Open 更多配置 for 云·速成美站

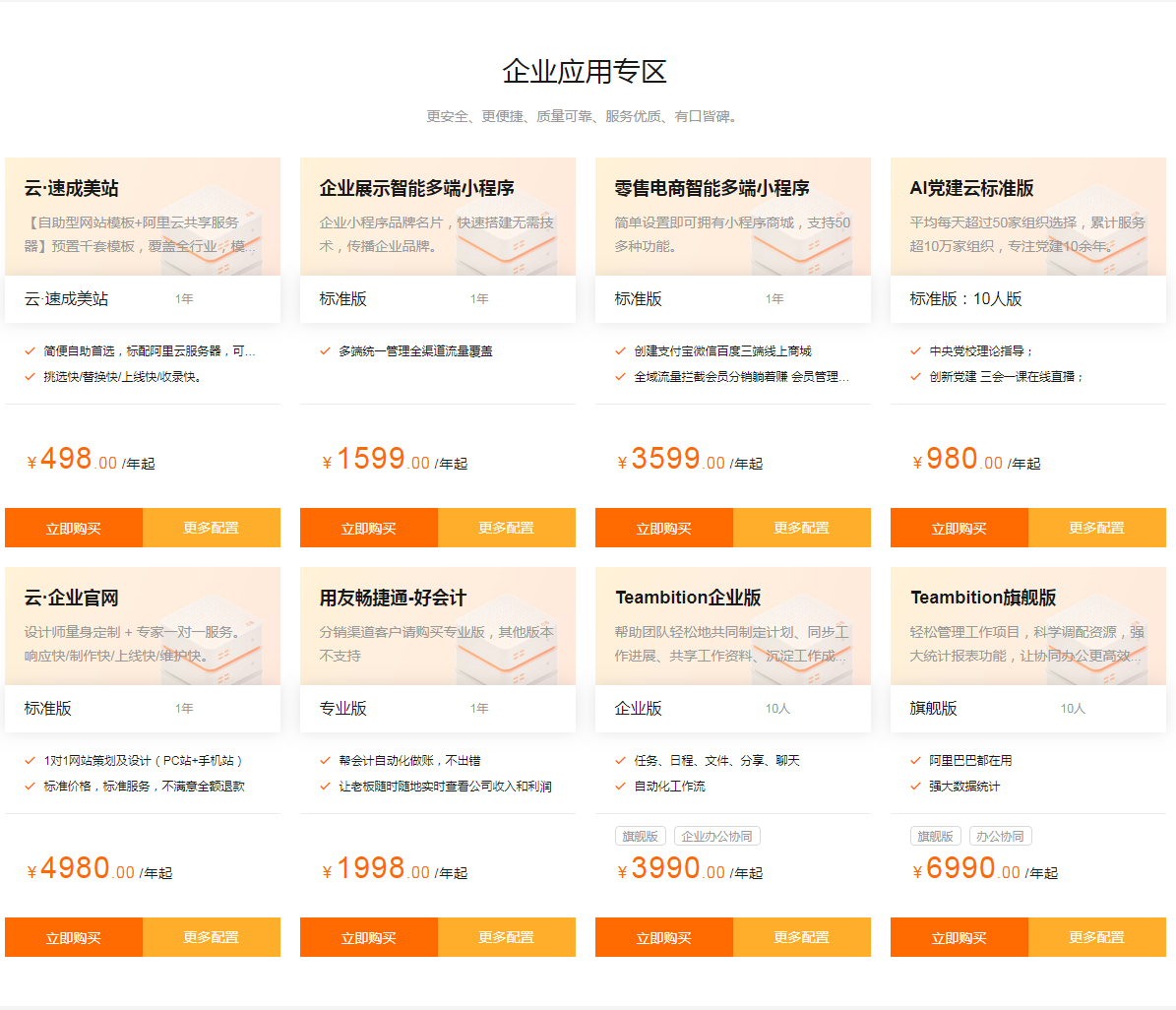coord(212,528)
